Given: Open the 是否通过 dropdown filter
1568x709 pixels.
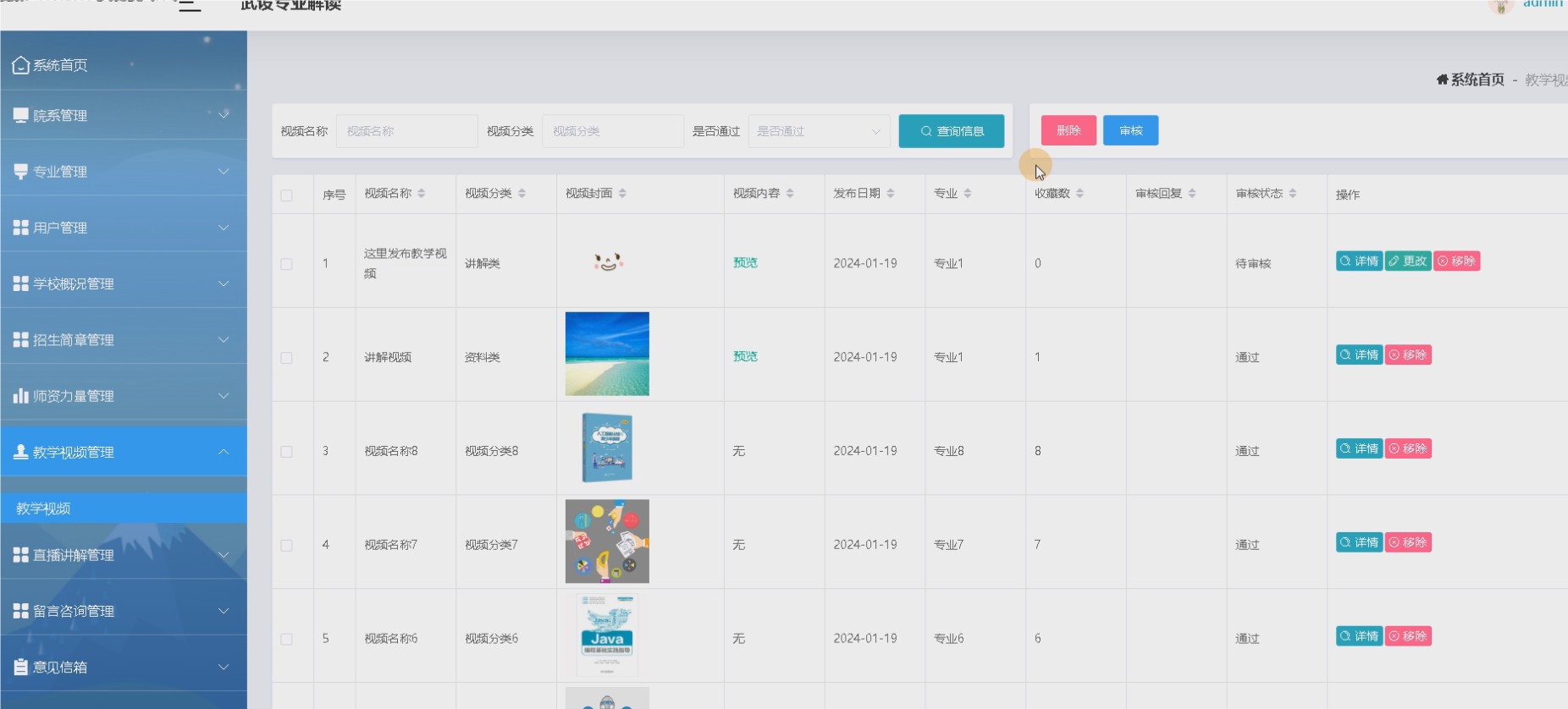Looking at the screenshot, I should point(819,131).
